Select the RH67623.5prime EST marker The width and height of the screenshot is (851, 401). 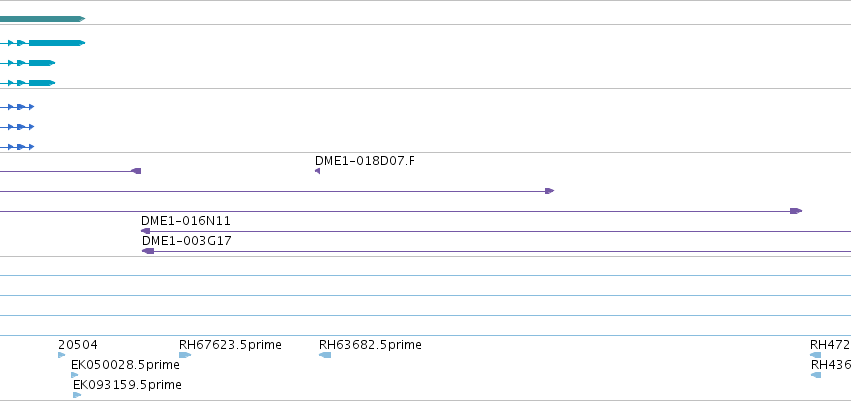(x=185, y=355)
